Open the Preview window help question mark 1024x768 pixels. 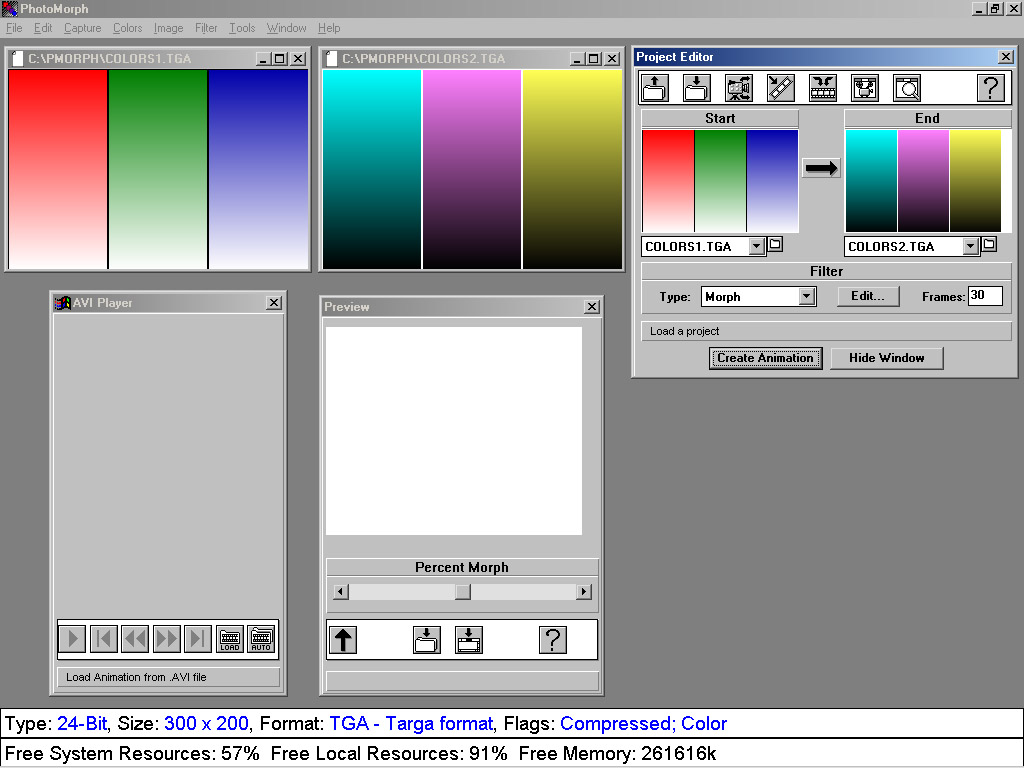pyautogui.click(x=552, y=640)
